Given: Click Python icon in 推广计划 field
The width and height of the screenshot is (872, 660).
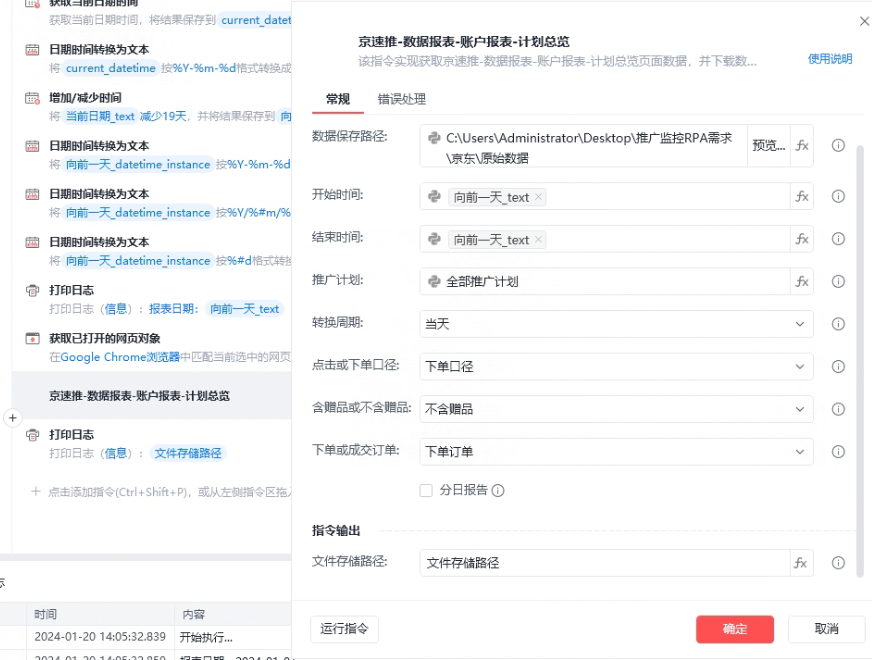Looking at the screenshot, I should coord(434,281).
